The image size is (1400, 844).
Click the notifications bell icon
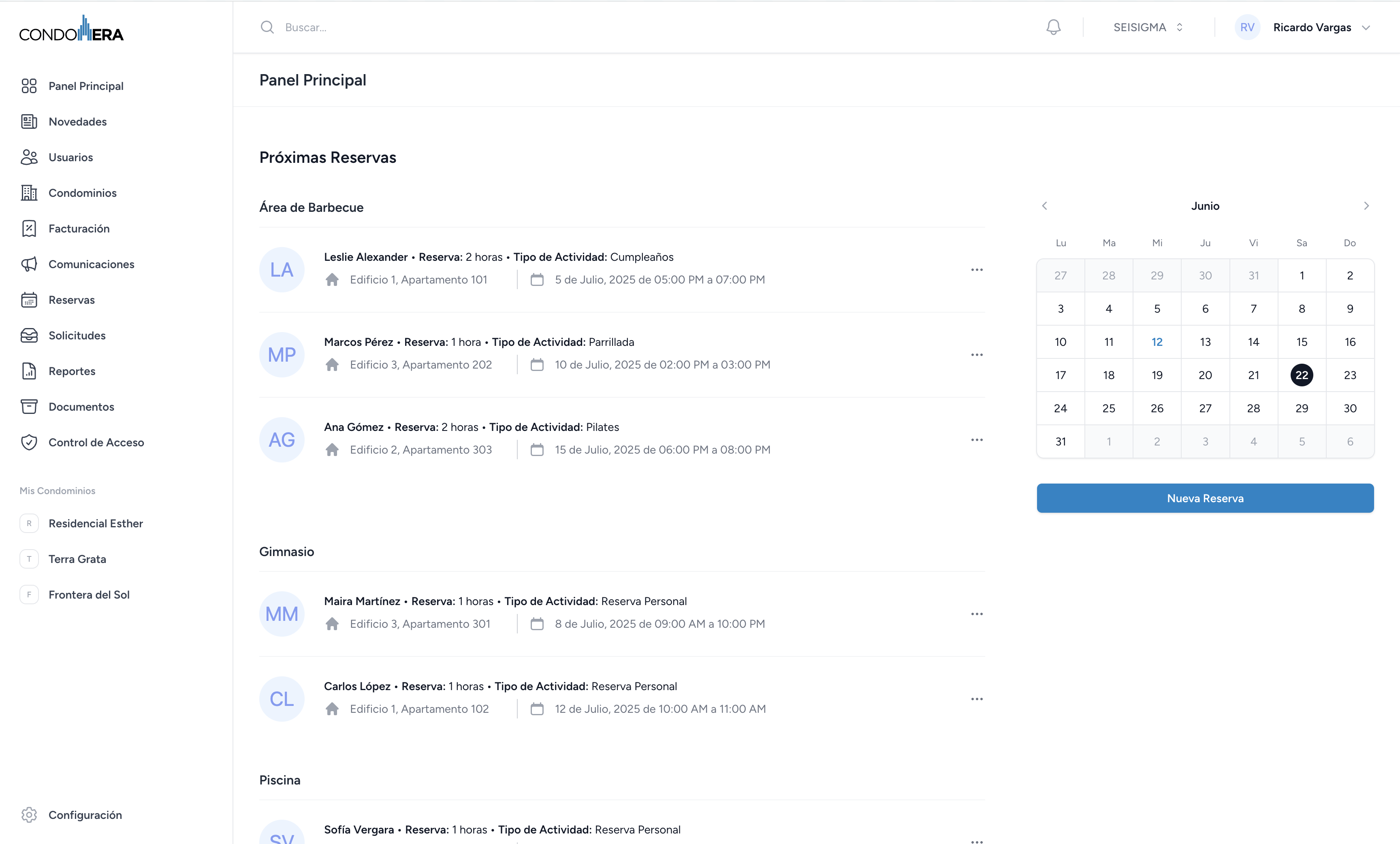[x=1053, y=27]
